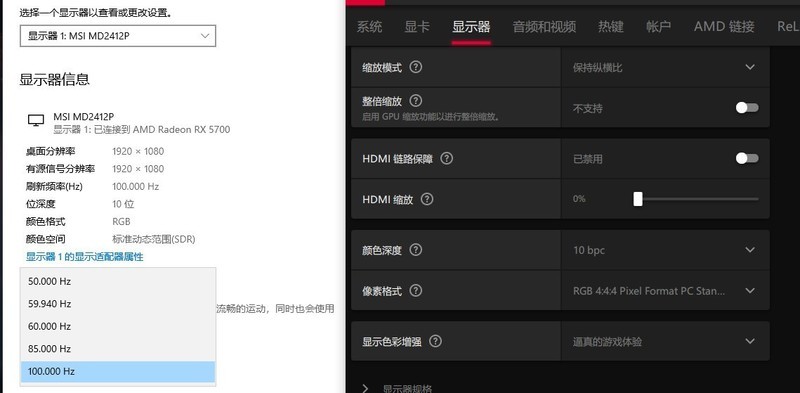Click the 标准动态范围(SDR) color space value
The width and height of the screenshot is (800, 393).
tap(154, 239)
